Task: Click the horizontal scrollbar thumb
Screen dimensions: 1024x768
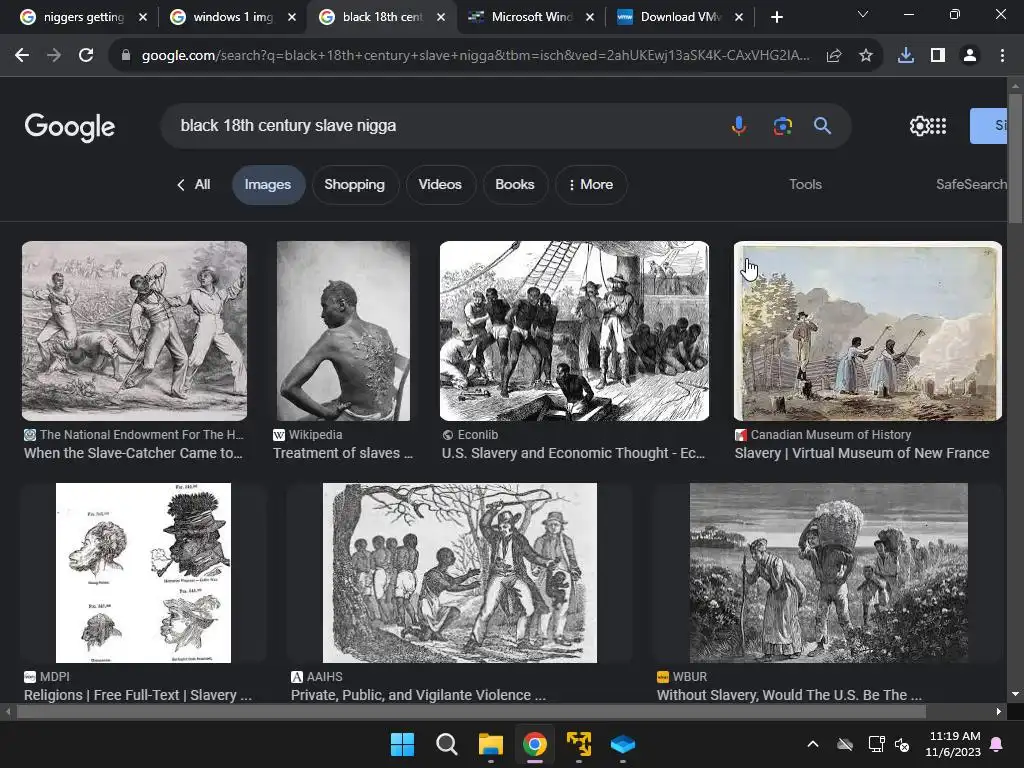Action: [x=471, y=712]
